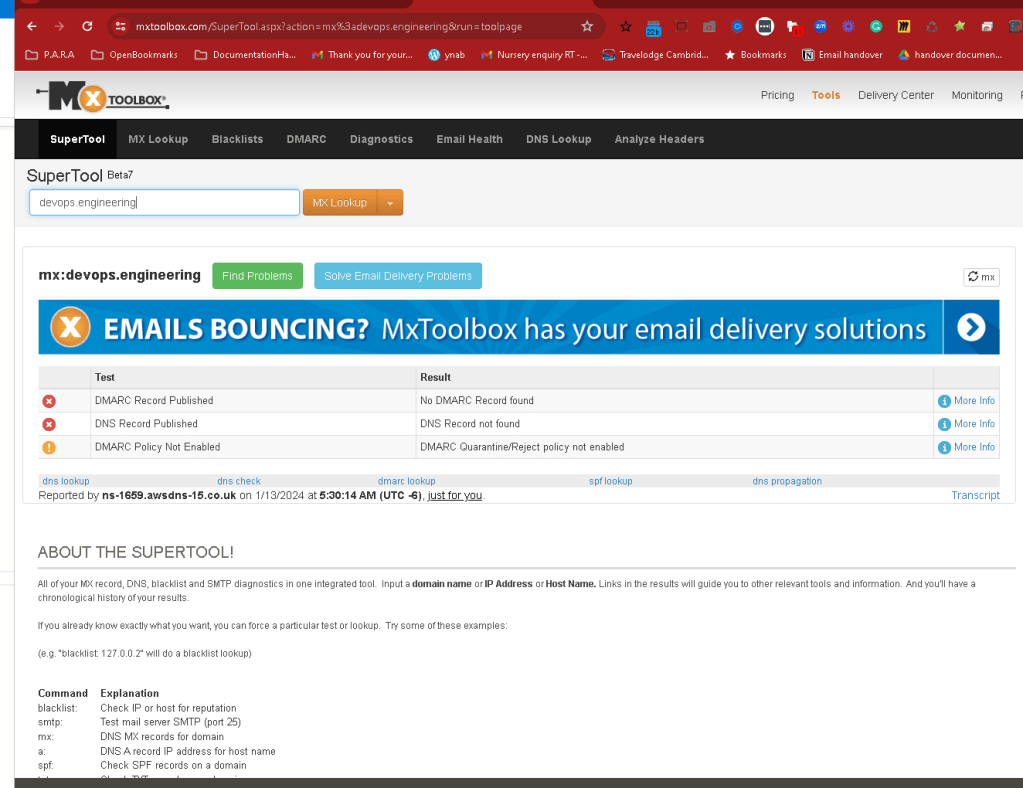Open the 'Thank you for your...' Gmail bookmark
The width and height of the screenshot is (1023, 788).
coord(362,55)
